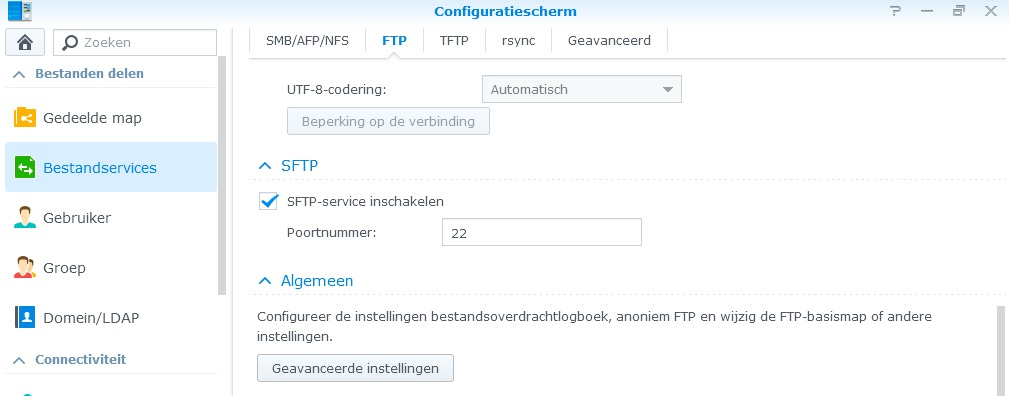Collapse the Algemeen section
Screen dimensions: 1009x396
click(265, 281)
